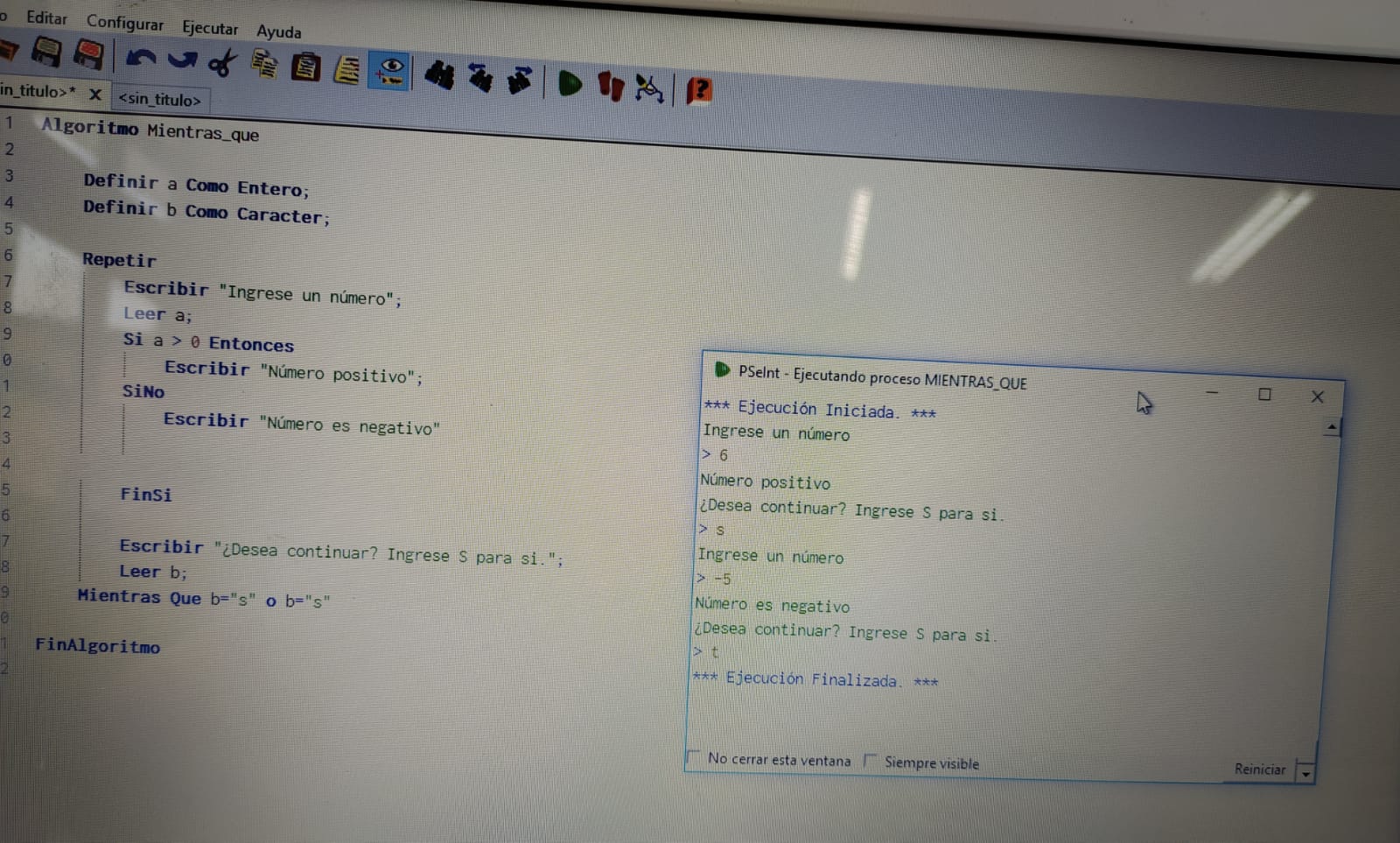
Task: Undo the last edit with the undo arrow
Action: pyautogui.click(x=140, y=59)
